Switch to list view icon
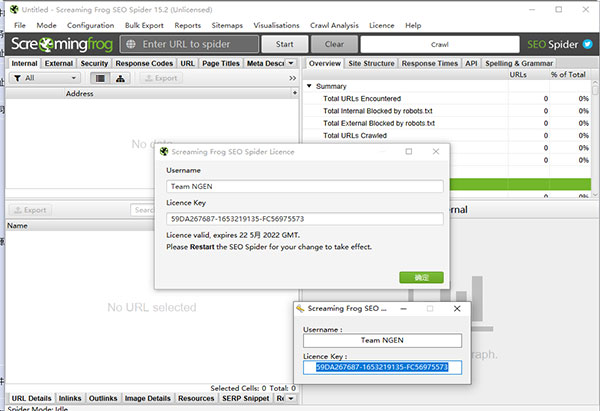The height and width of the screenshot is (411, 600). (100, 78)
